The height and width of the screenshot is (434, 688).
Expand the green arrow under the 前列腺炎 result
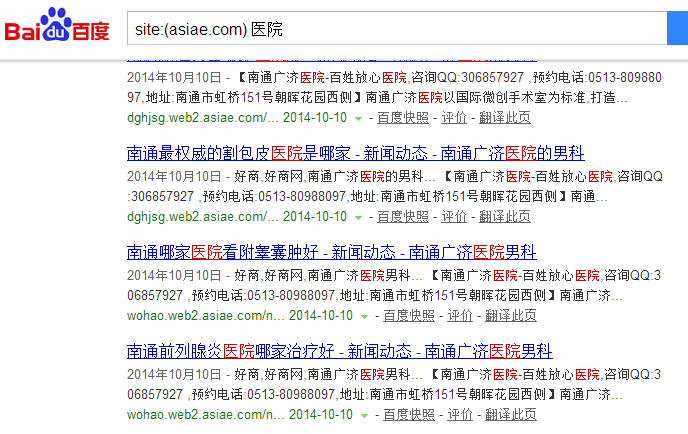365,415
